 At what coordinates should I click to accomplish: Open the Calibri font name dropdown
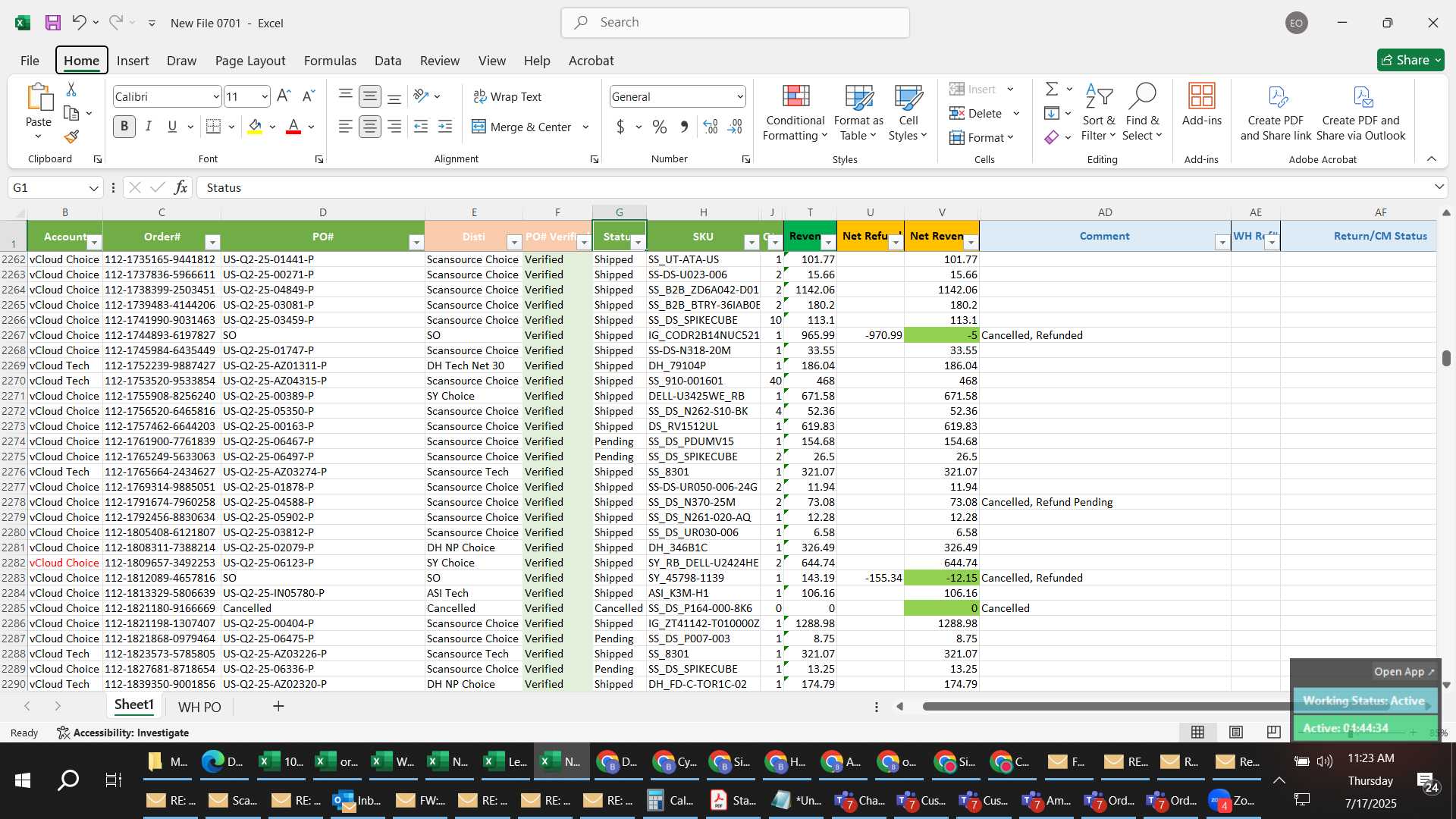coord(216,96)
